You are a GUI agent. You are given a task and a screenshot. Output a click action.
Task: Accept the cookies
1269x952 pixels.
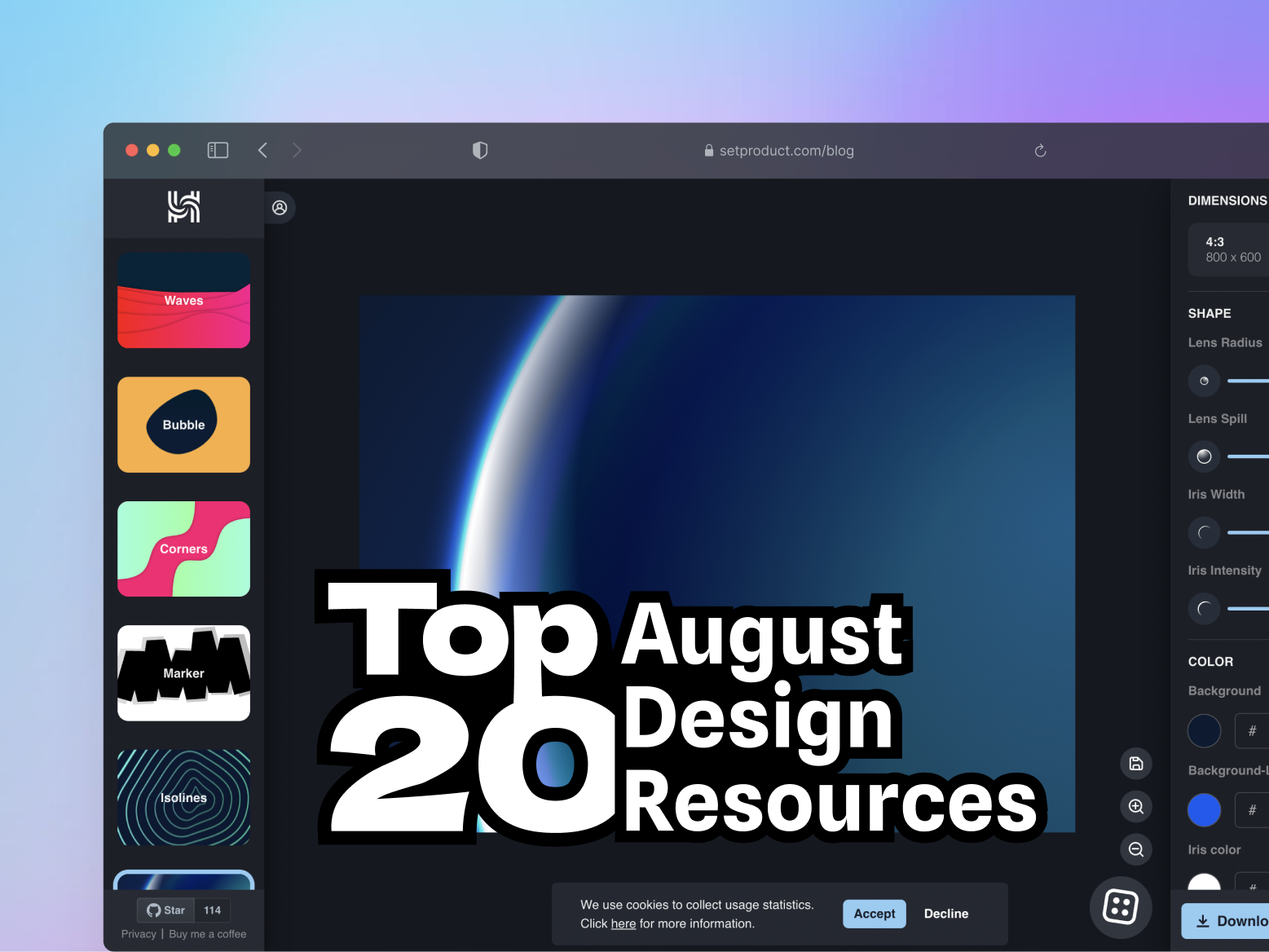(x=875, y=914)
